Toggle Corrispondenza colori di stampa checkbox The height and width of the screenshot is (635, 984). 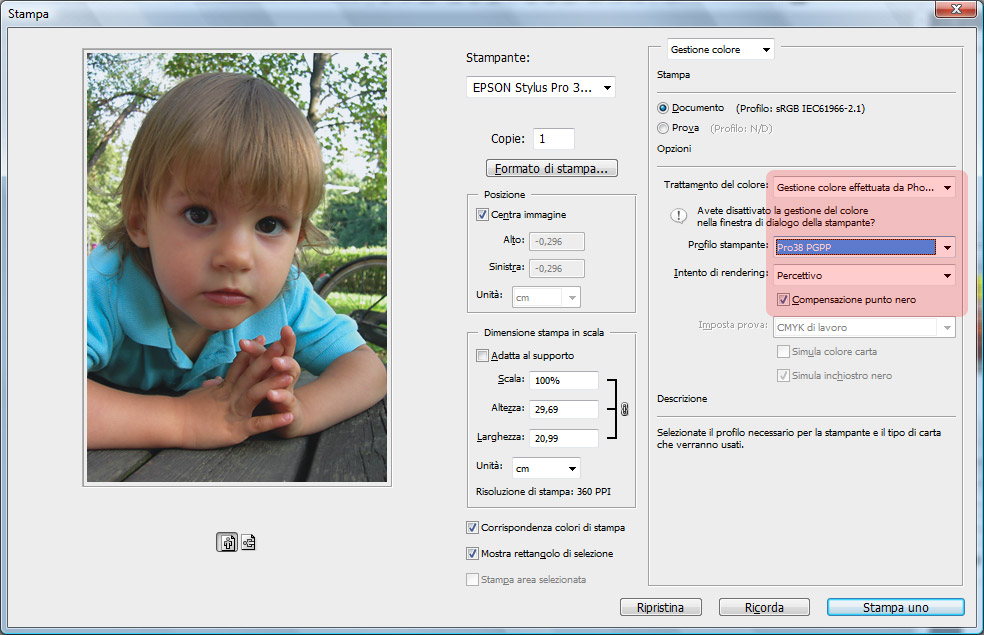pyautogui.click(x=472, y=528)
